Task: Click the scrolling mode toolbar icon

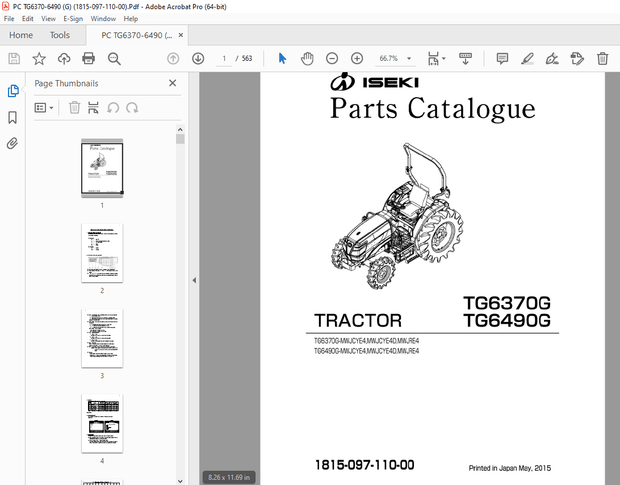Action: click(465, 59)
